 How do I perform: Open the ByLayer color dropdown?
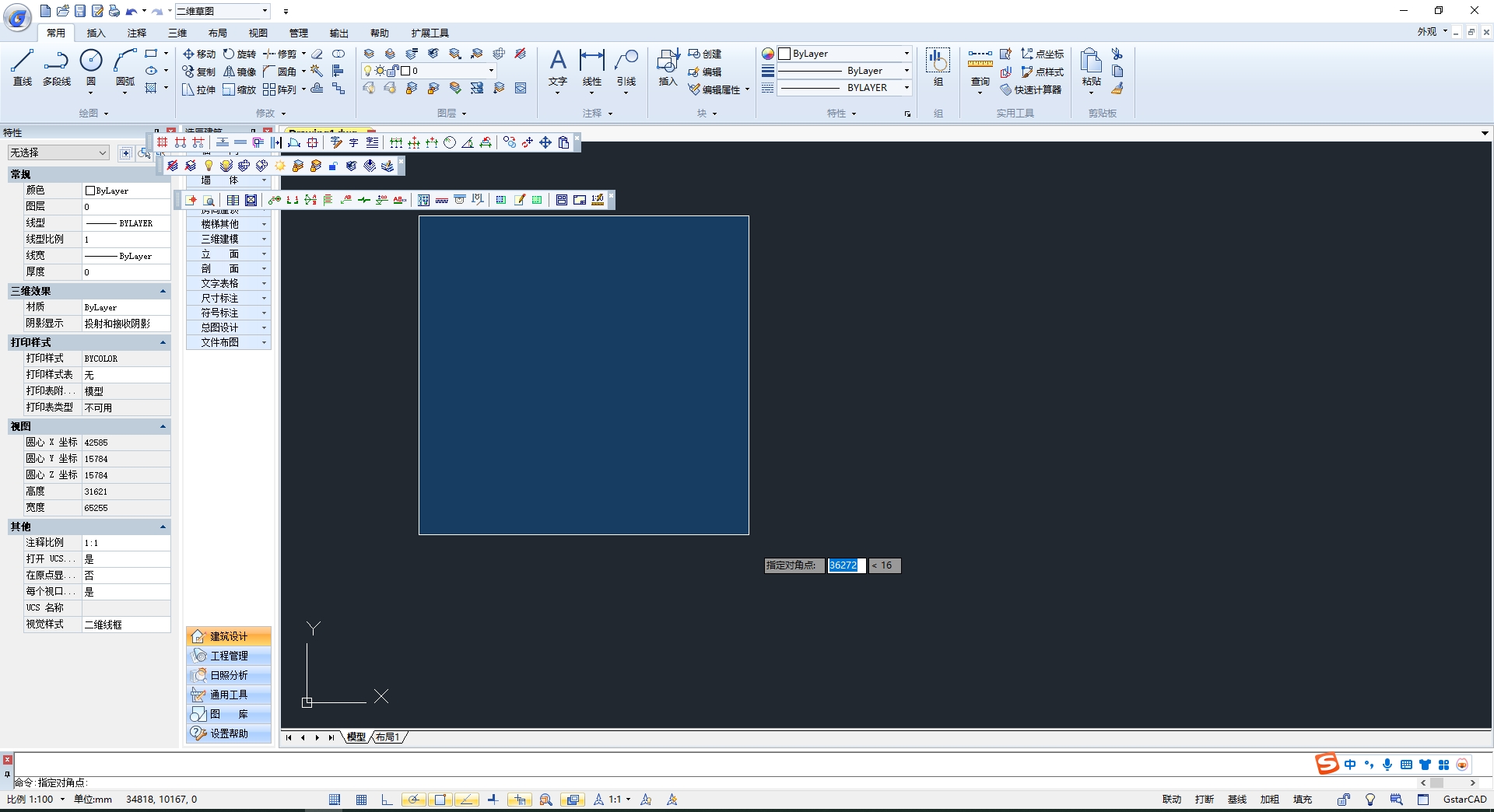(907, 54)
